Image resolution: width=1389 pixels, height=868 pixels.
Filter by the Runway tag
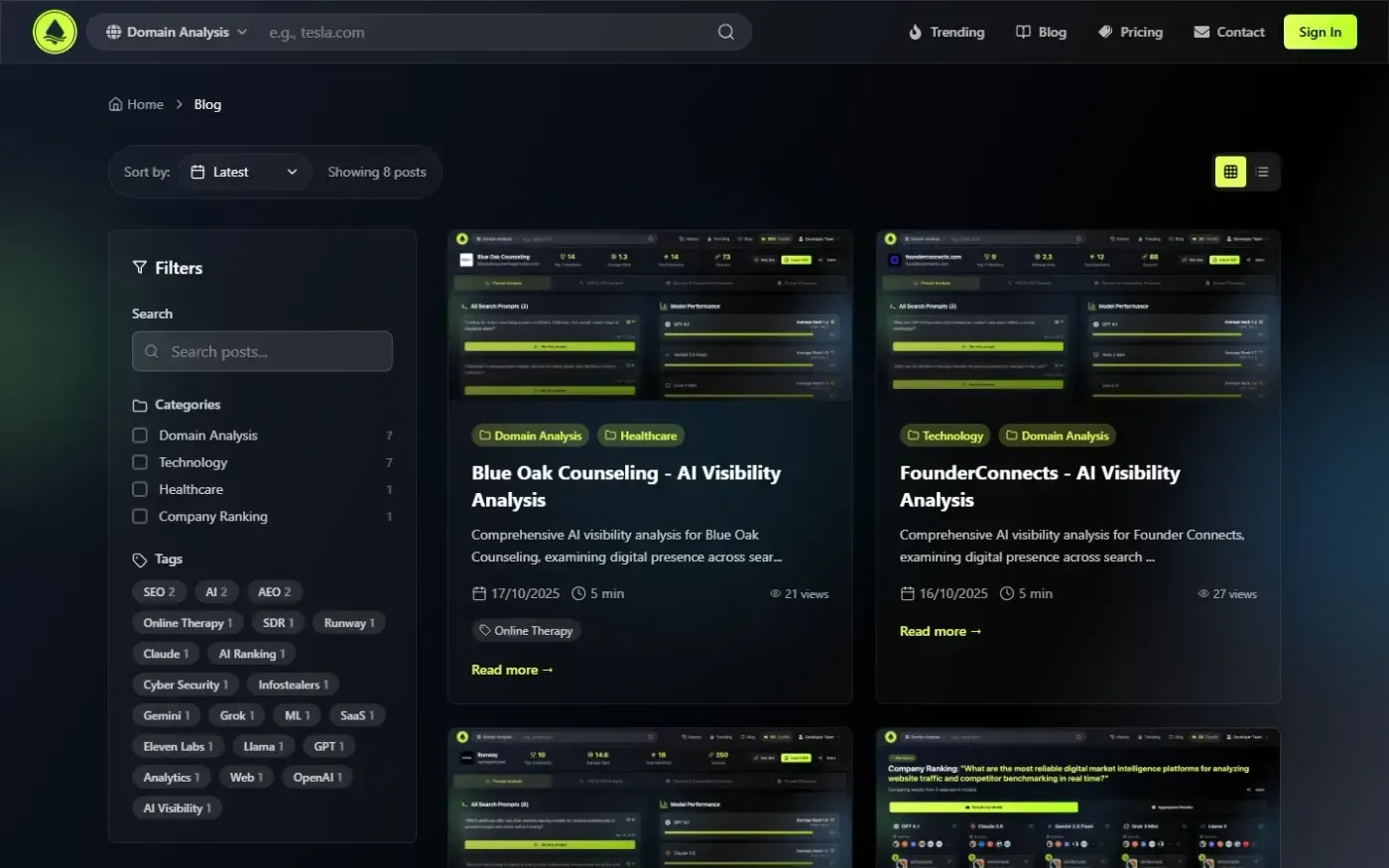[x=349, y=623]
